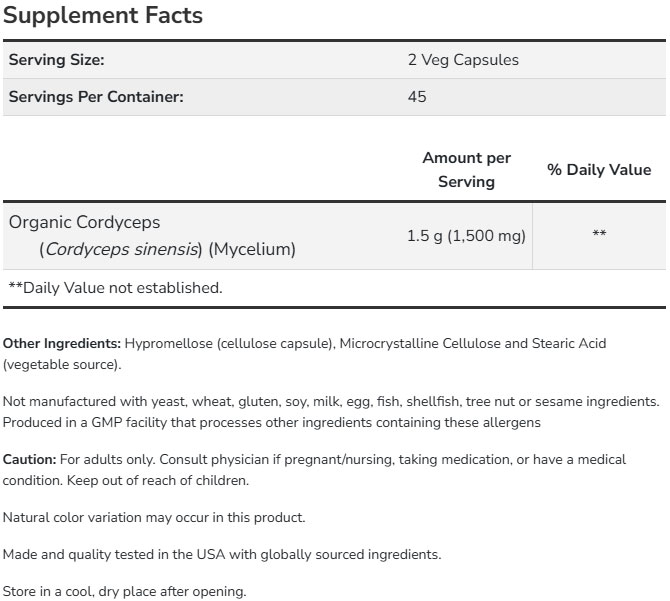Click the Made and quality tested line
Viewport: 670px width, 601px height.
point(222,554)
